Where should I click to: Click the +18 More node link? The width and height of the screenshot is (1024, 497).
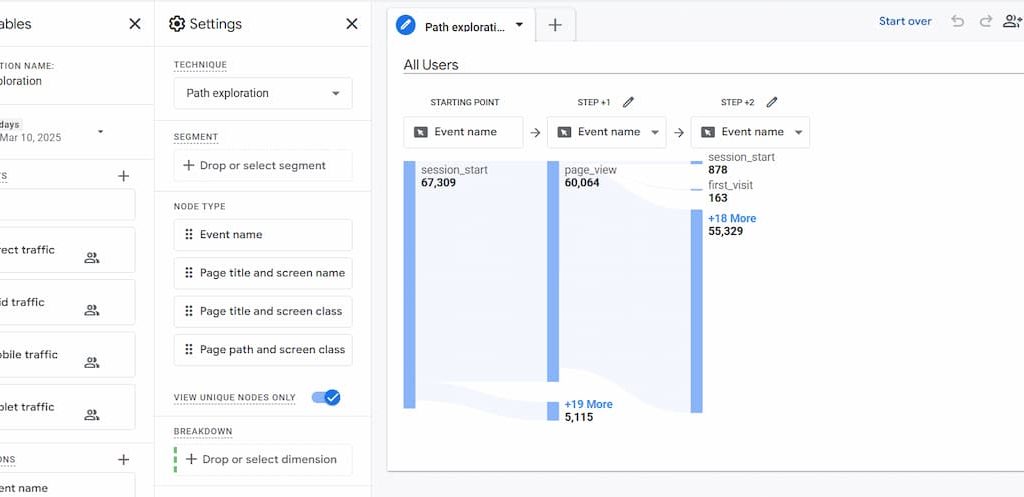point(732,218)
